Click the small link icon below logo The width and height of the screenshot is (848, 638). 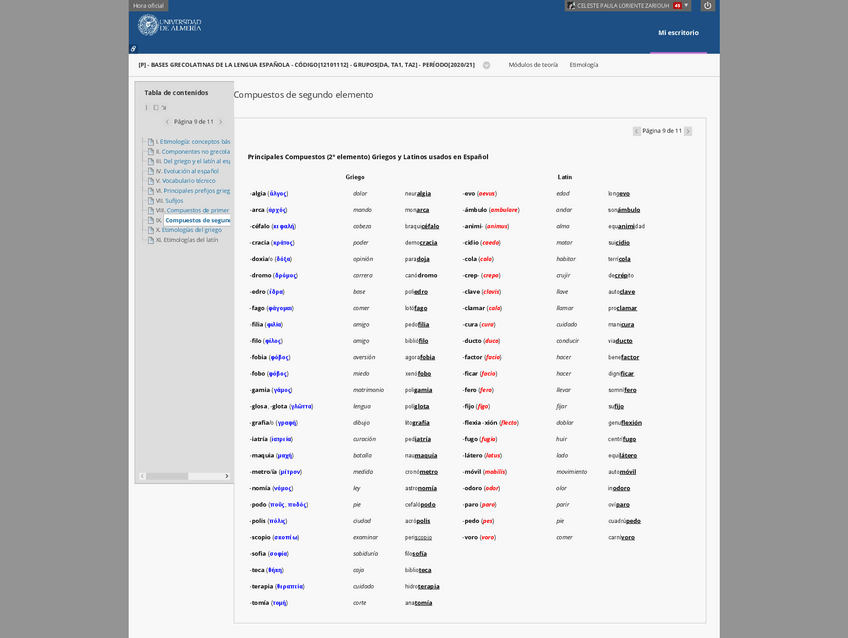click(x=134, y=49)
